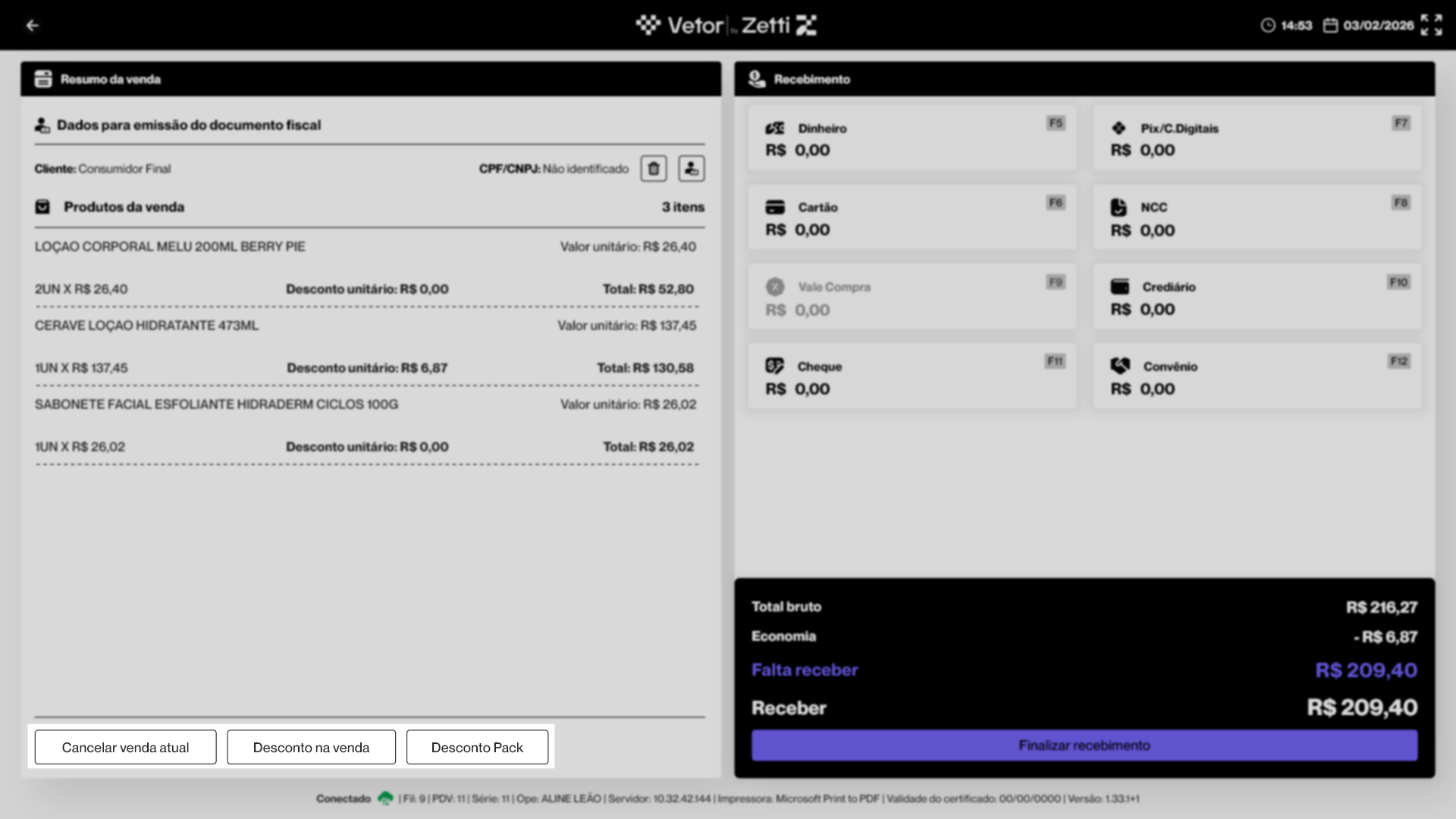The width and height of the screenshot is (1456, 819).
Task: Open Desconto na venda
Action: (311, 748)
